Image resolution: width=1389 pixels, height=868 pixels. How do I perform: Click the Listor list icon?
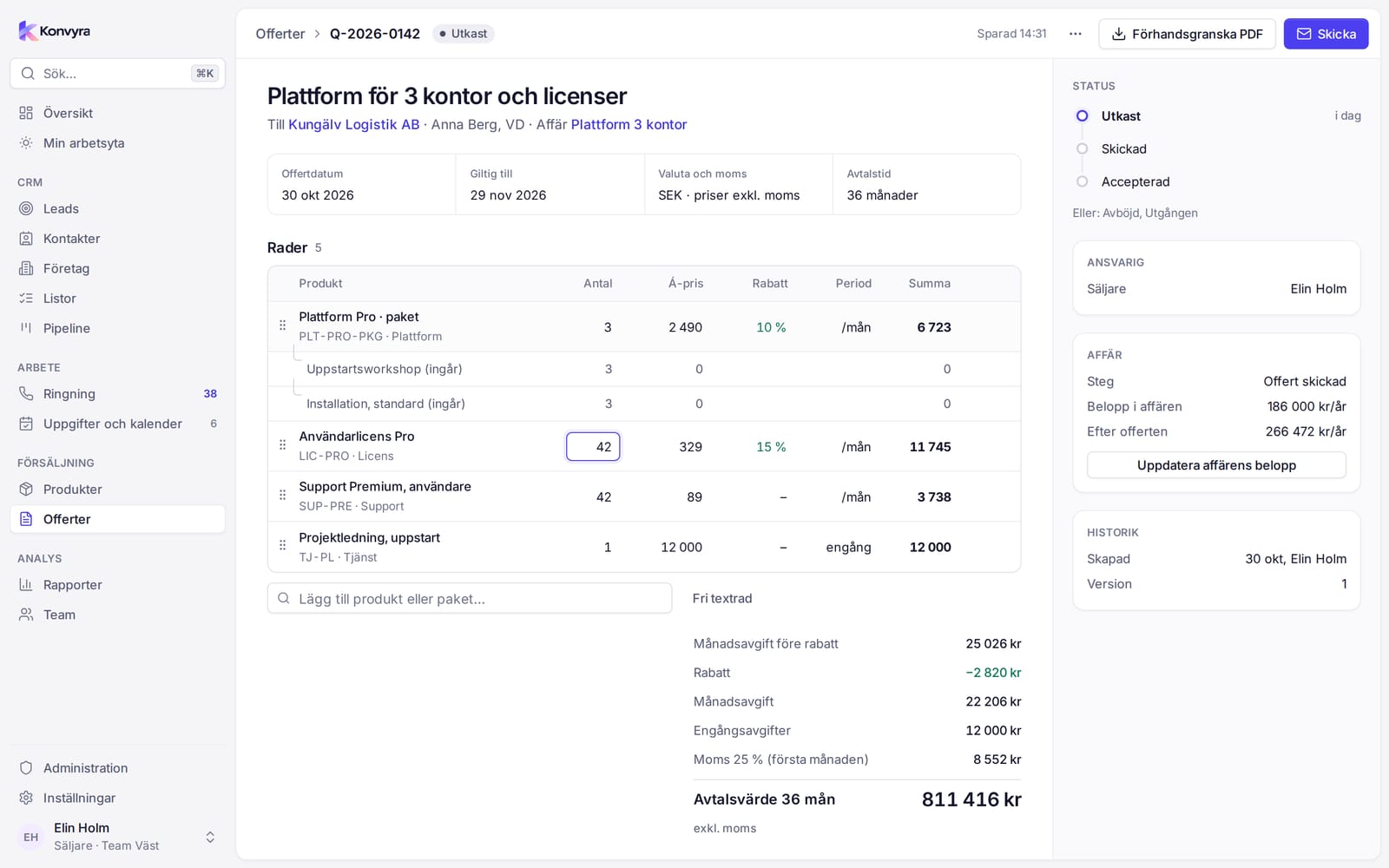(26, 299)
